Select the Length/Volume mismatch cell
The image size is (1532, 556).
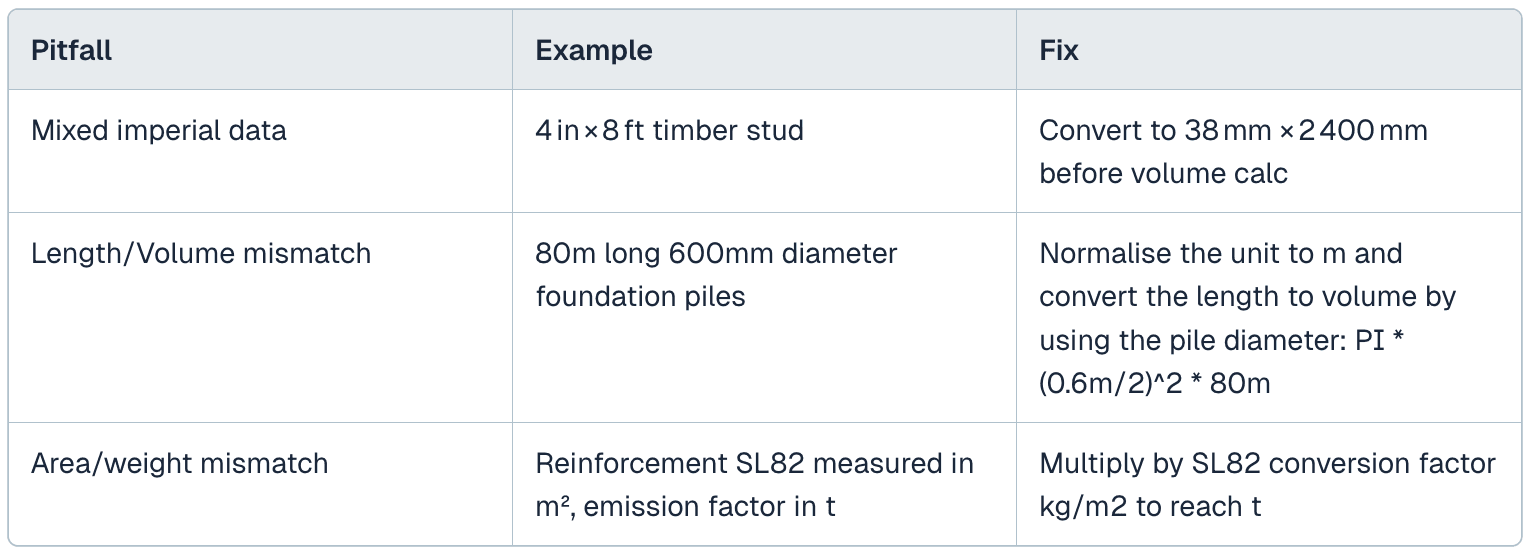(x=201, y=253)
